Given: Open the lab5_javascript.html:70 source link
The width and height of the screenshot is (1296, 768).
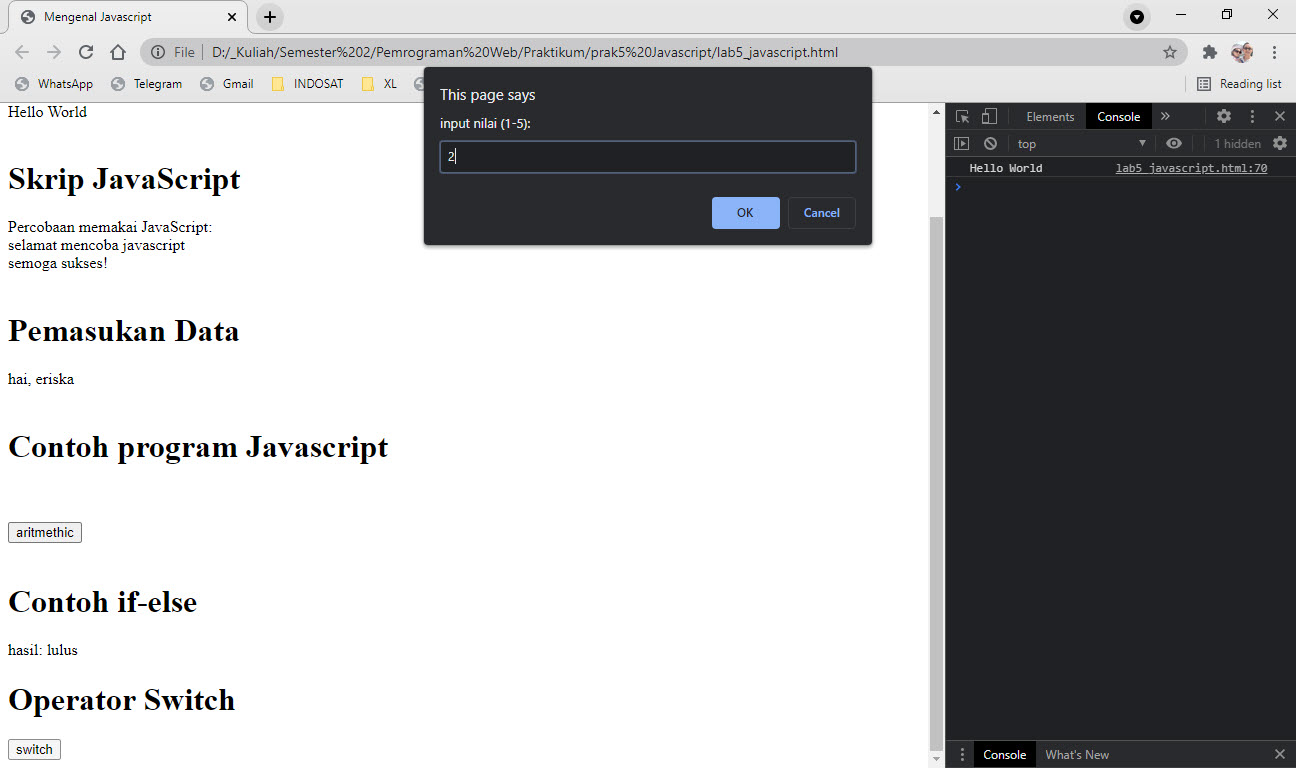Looking at the screenshot, I should click(x=1190, y=167).
